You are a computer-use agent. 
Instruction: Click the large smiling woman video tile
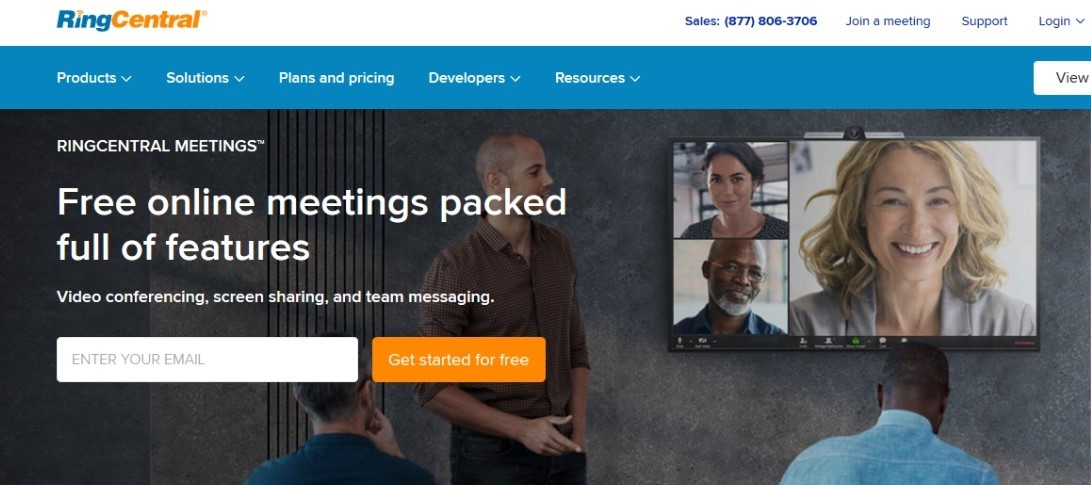point(913,238)
